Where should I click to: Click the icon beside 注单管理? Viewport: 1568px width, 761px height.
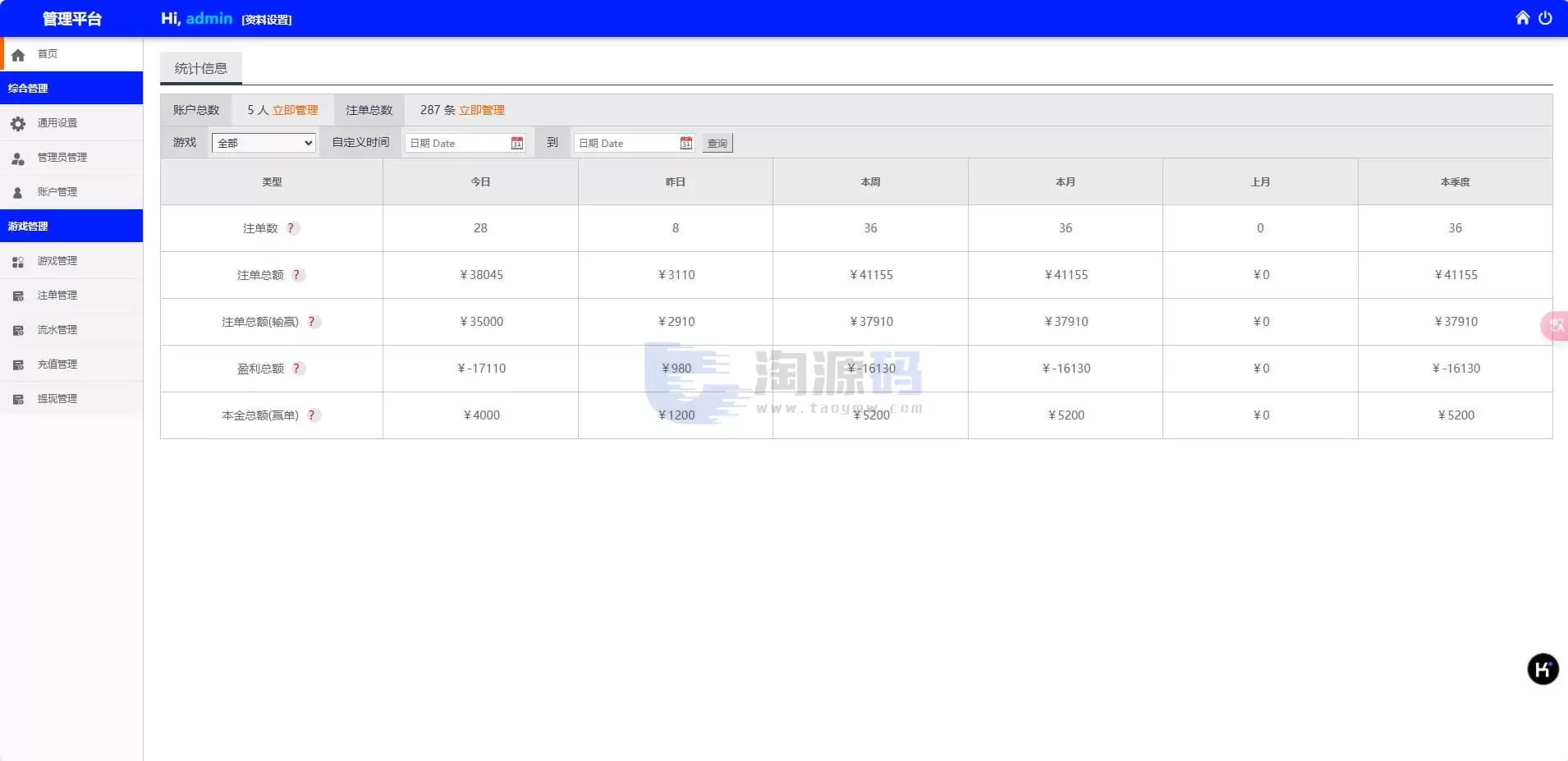click(18, 296)
